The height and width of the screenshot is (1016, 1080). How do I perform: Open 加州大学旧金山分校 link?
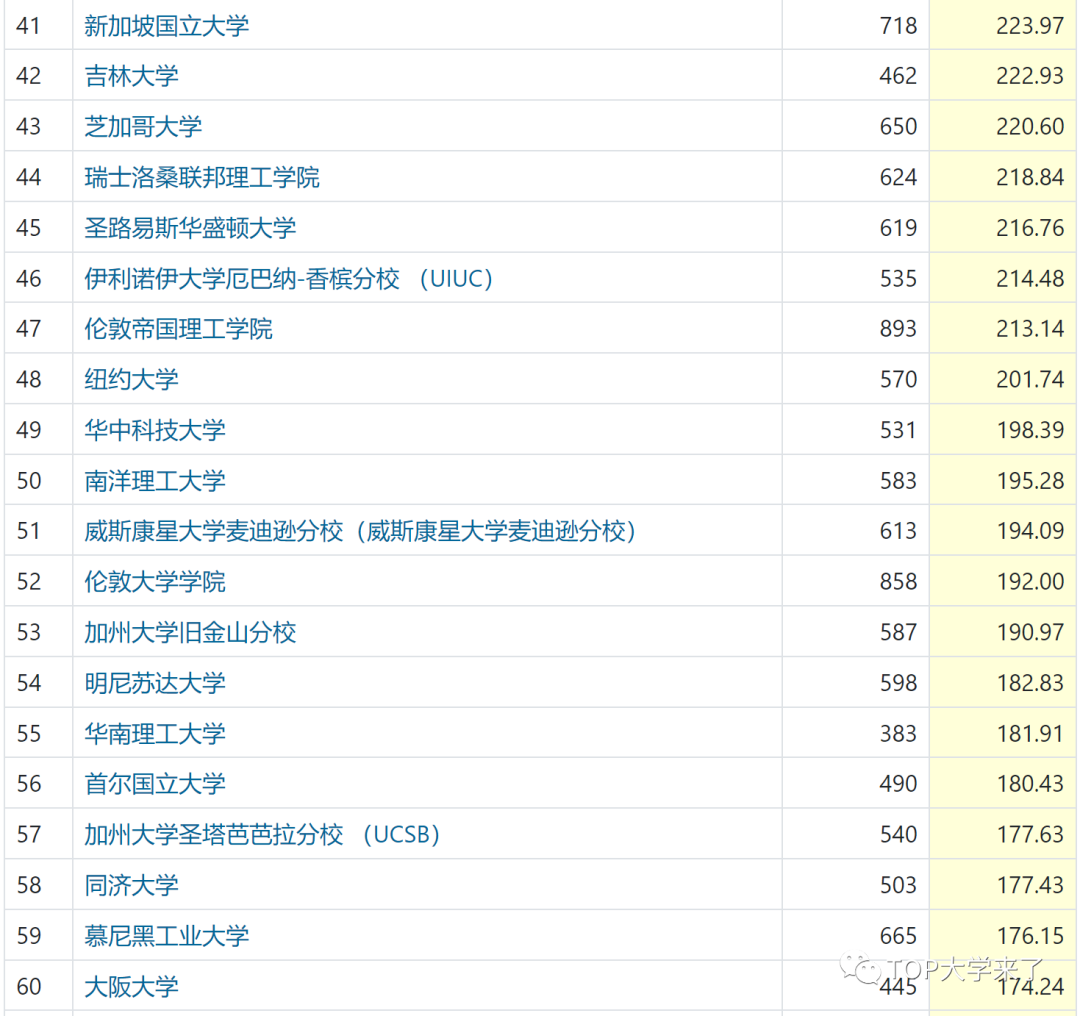pos(190,633)
